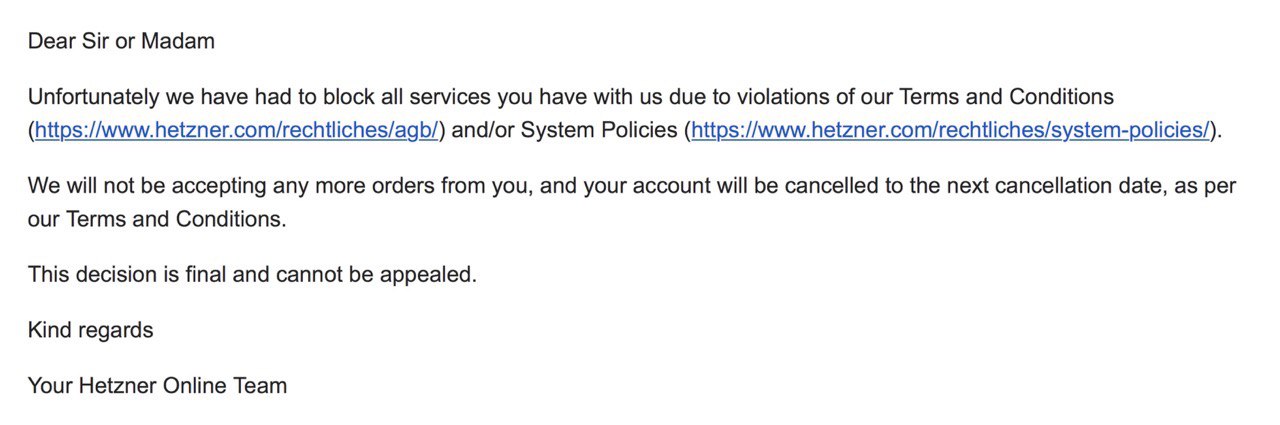This screenshot has height=425, width=1280.
Task: Click the 'Kind regards' closing line
Action: (x=91, y=329)
